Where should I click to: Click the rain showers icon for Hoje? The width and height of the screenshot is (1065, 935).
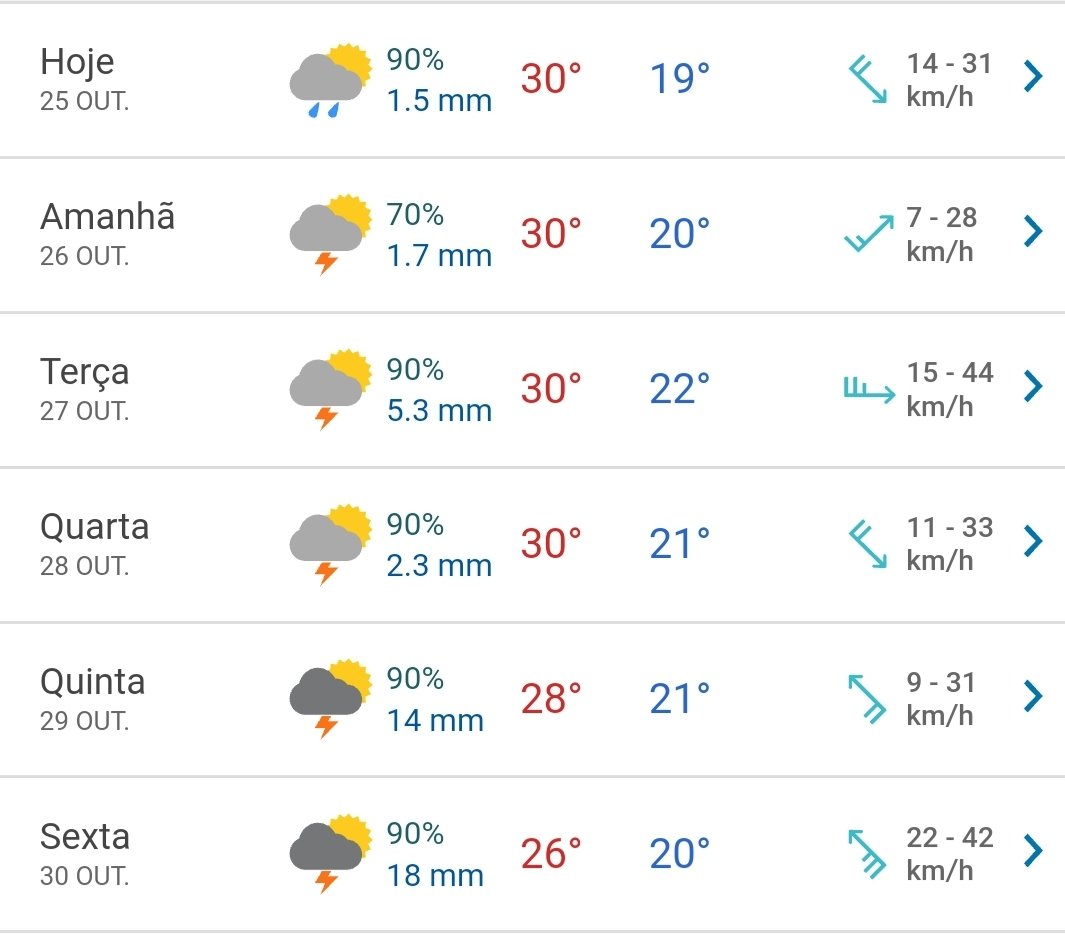point(329,80)
